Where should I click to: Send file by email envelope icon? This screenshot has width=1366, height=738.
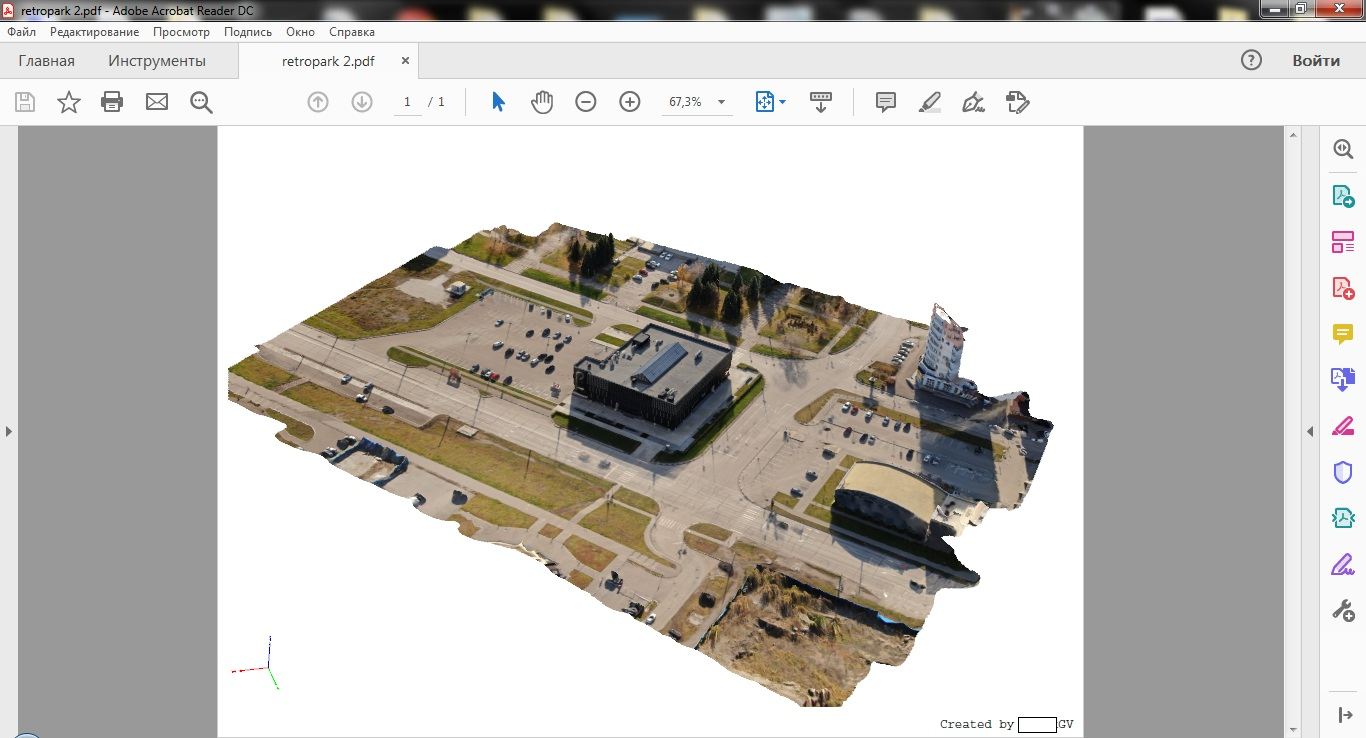(157, 102)
